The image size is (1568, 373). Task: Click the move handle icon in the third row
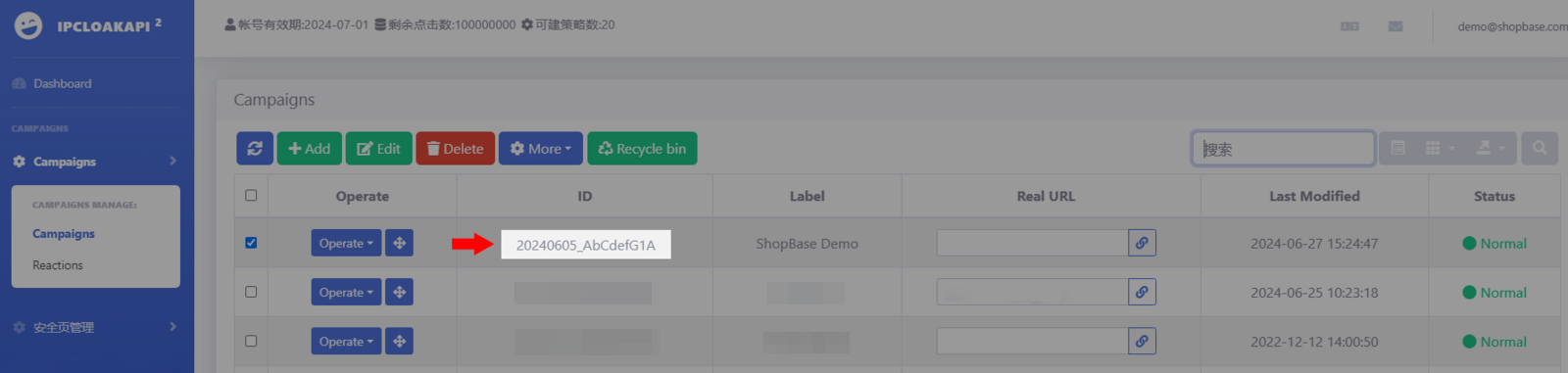(x=399, y=341)
